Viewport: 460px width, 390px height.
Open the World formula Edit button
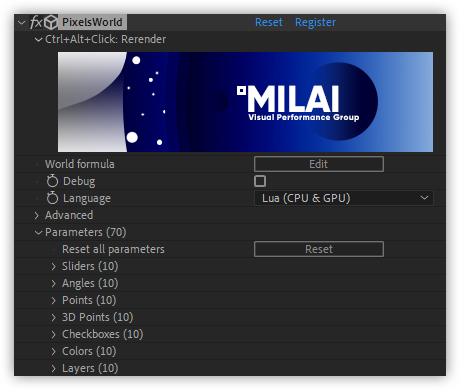click(319, 164)
